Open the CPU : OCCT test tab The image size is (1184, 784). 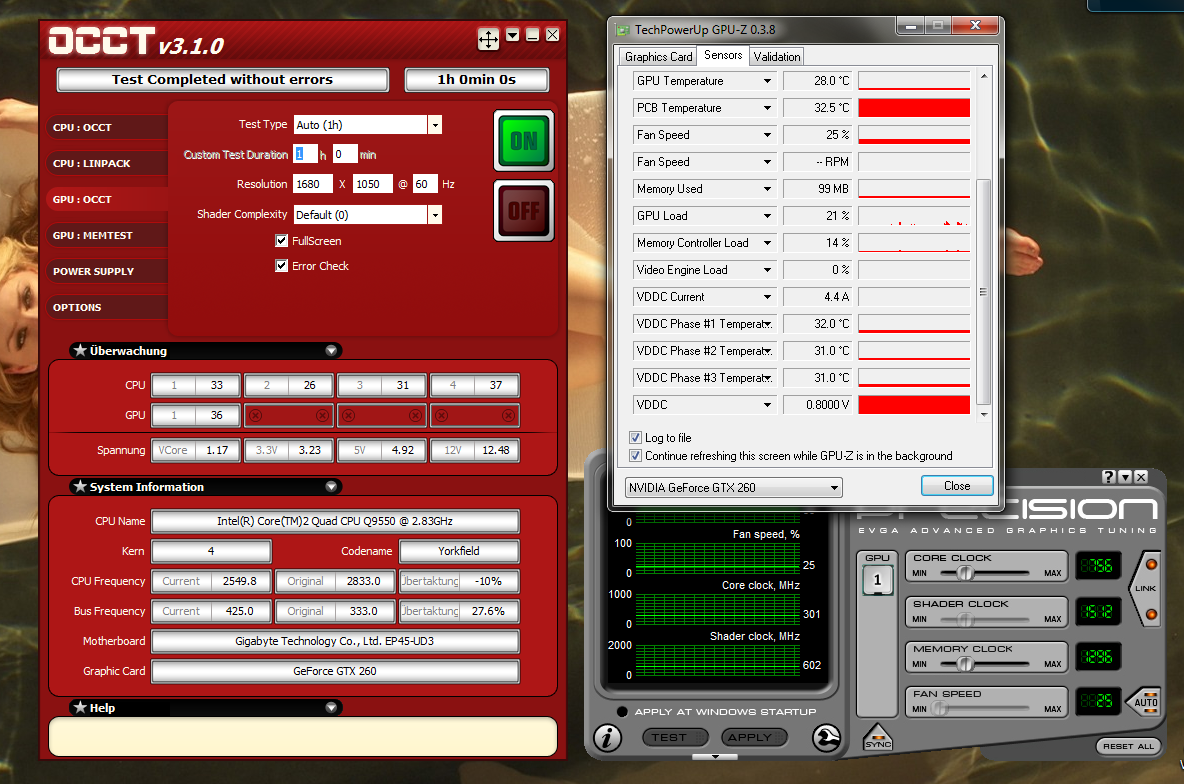tap(109, 127)
